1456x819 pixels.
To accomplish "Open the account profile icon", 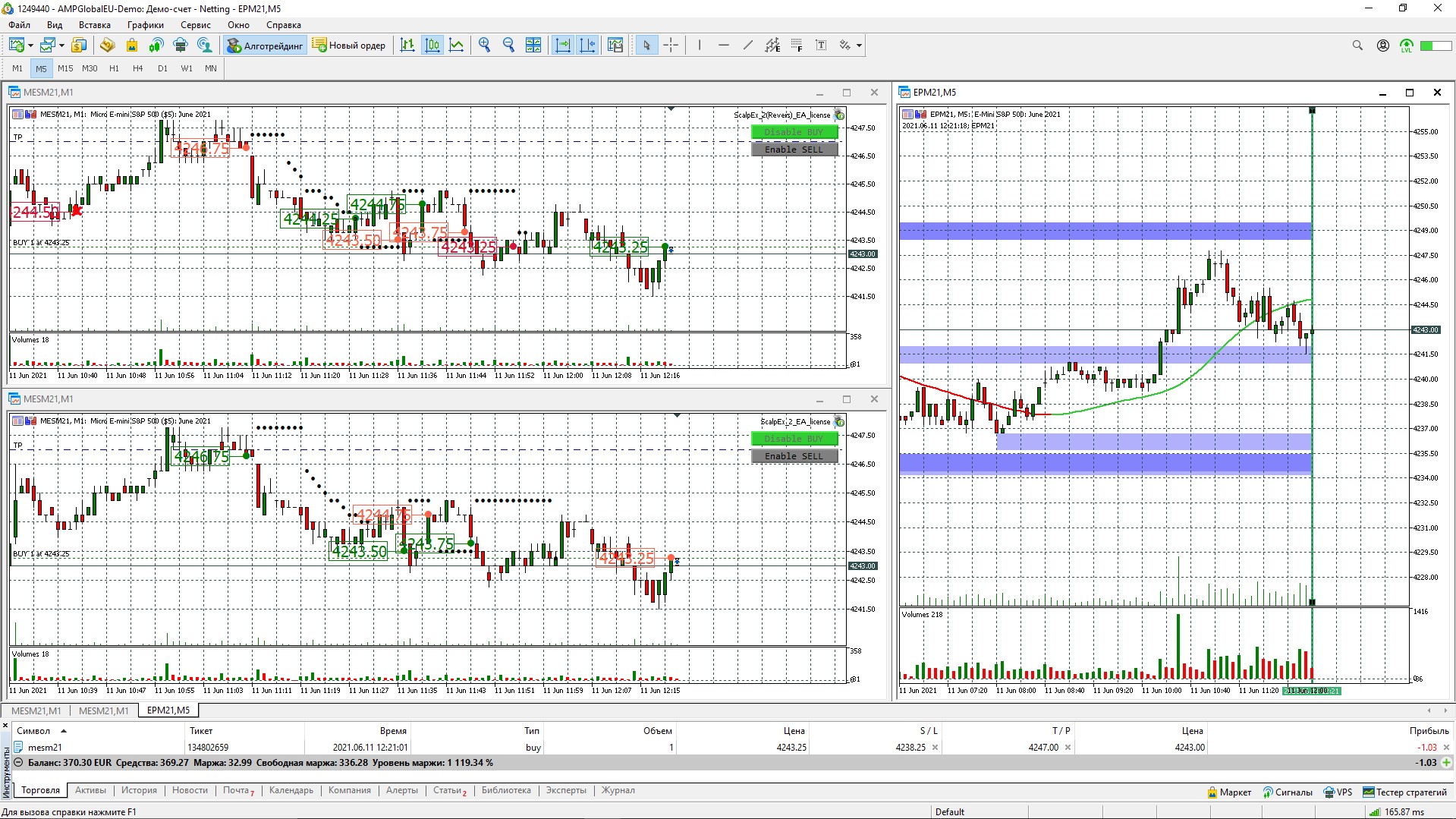I will [x=1383, y=46].
